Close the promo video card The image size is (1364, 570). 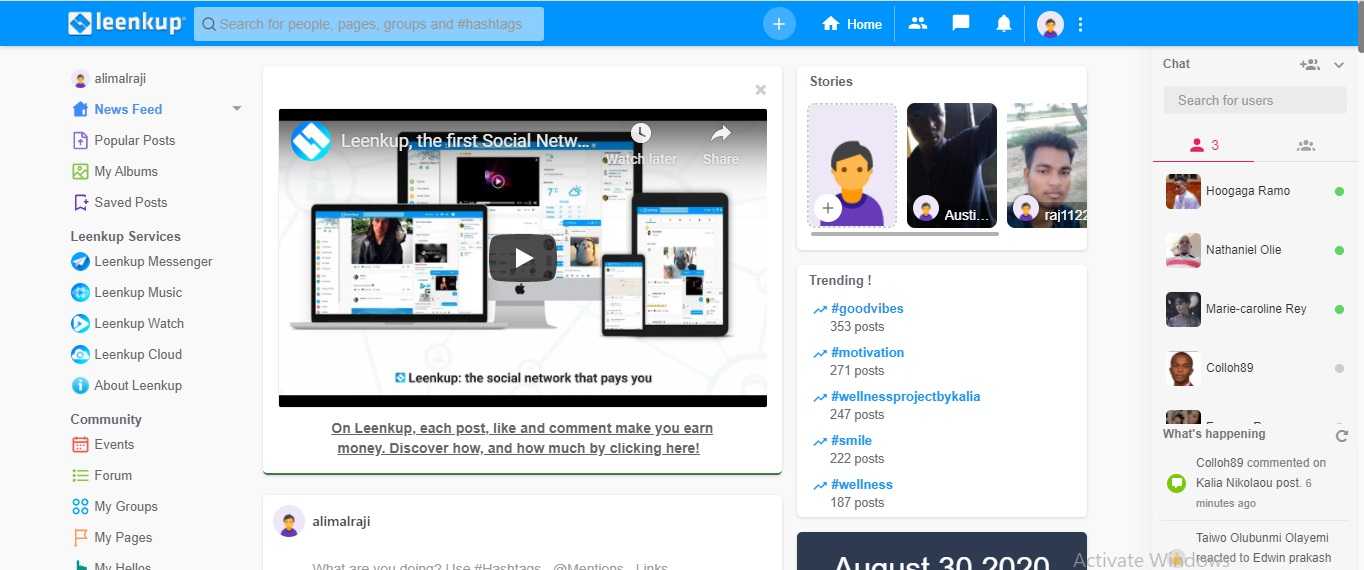point(760,90)
